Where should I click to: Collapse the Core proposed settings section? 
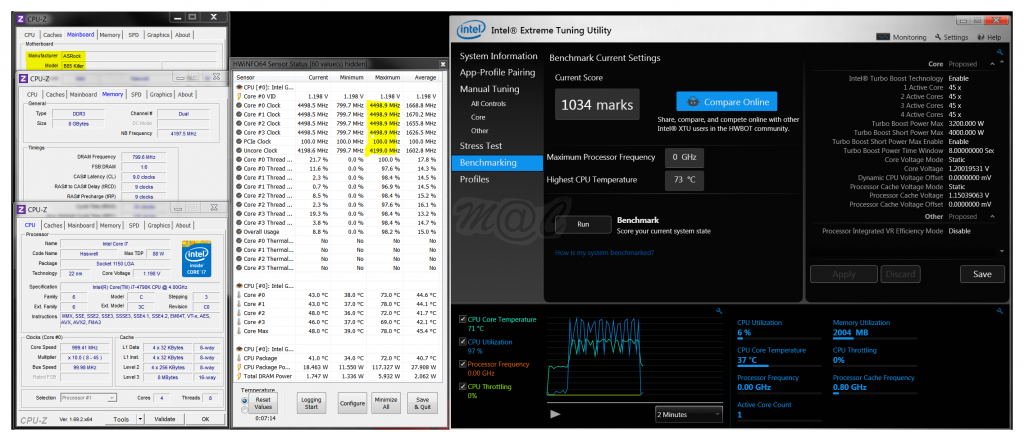pos(990,64)
